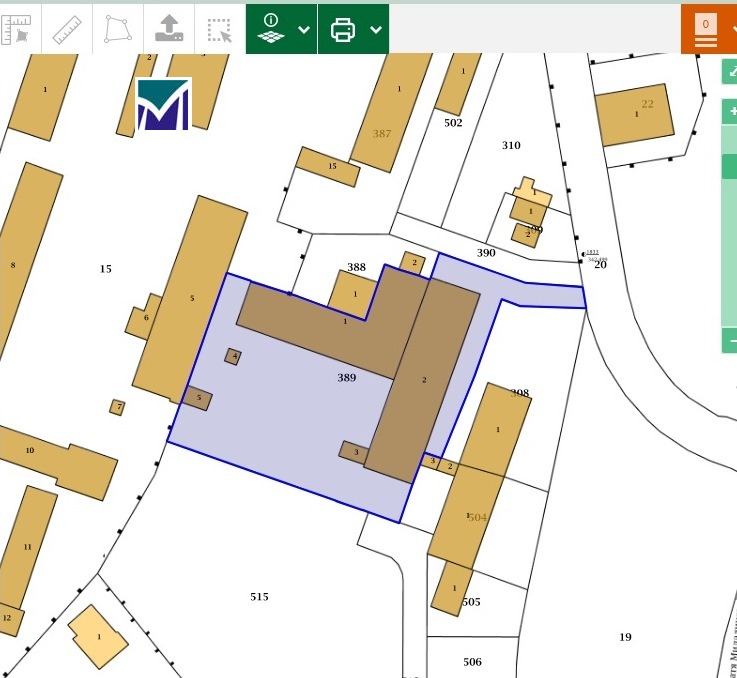Select the coordinate measurement tool

17,29
